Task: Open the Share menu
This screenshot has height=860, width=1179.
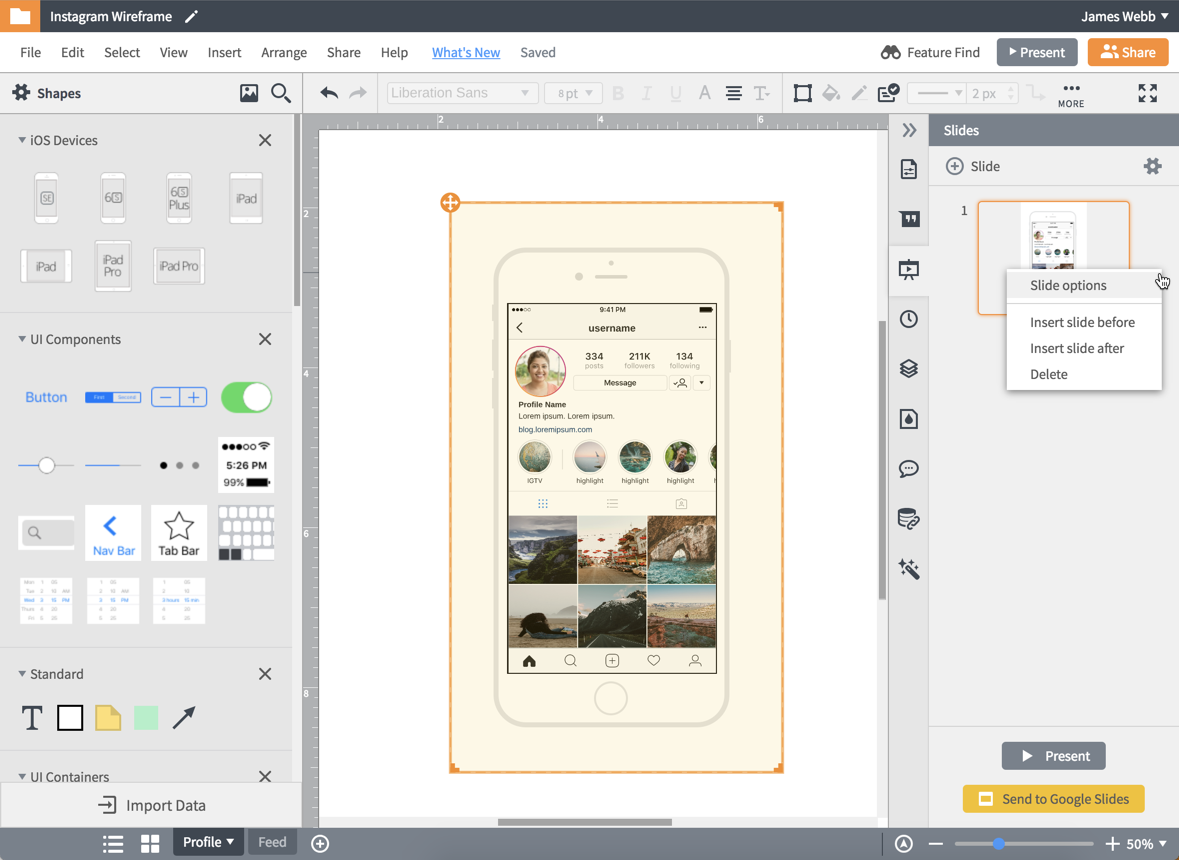Action: click(x=343, y=52)
